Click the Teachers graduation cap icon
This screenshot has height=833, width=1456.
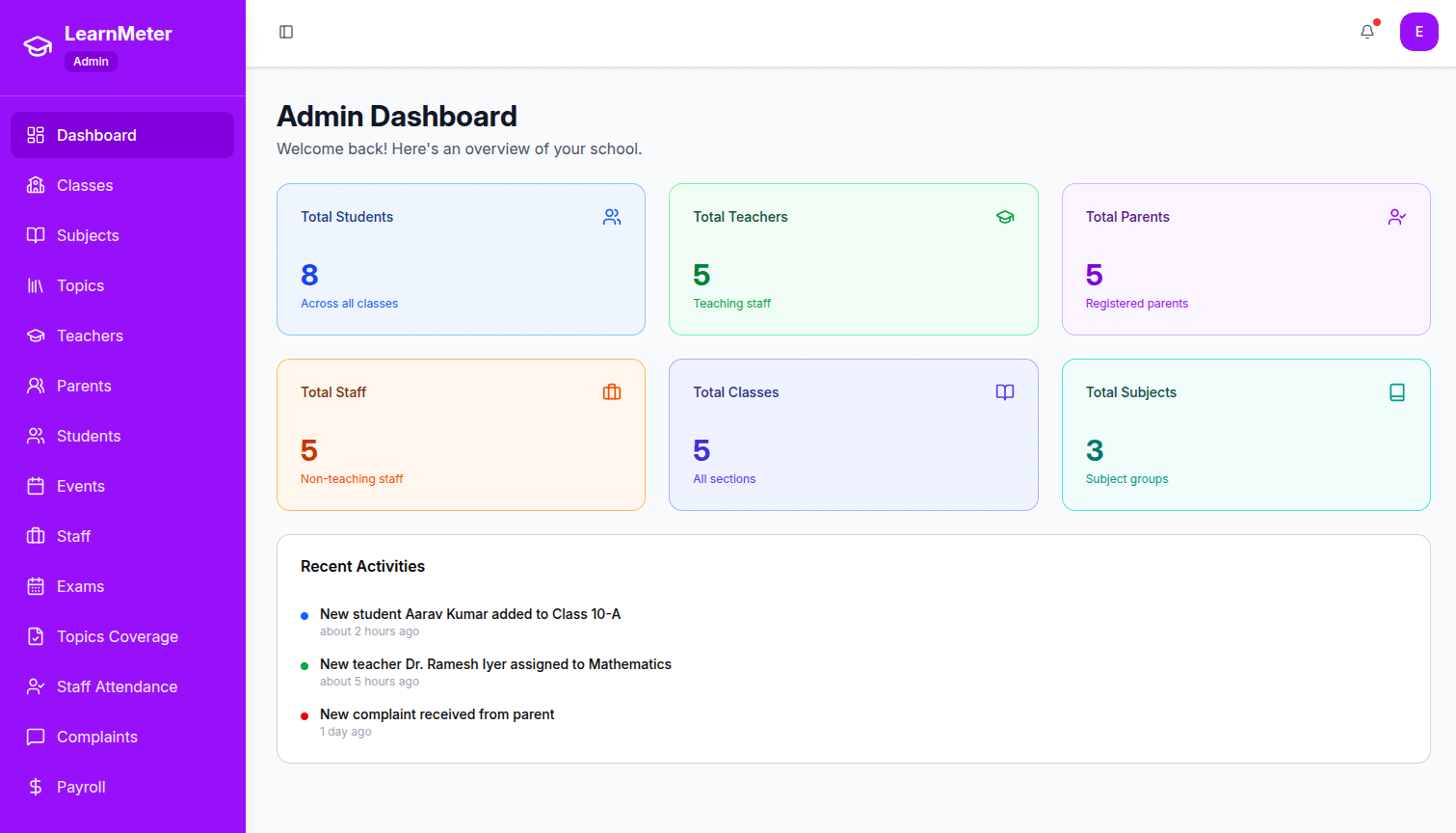click(36, 336)
